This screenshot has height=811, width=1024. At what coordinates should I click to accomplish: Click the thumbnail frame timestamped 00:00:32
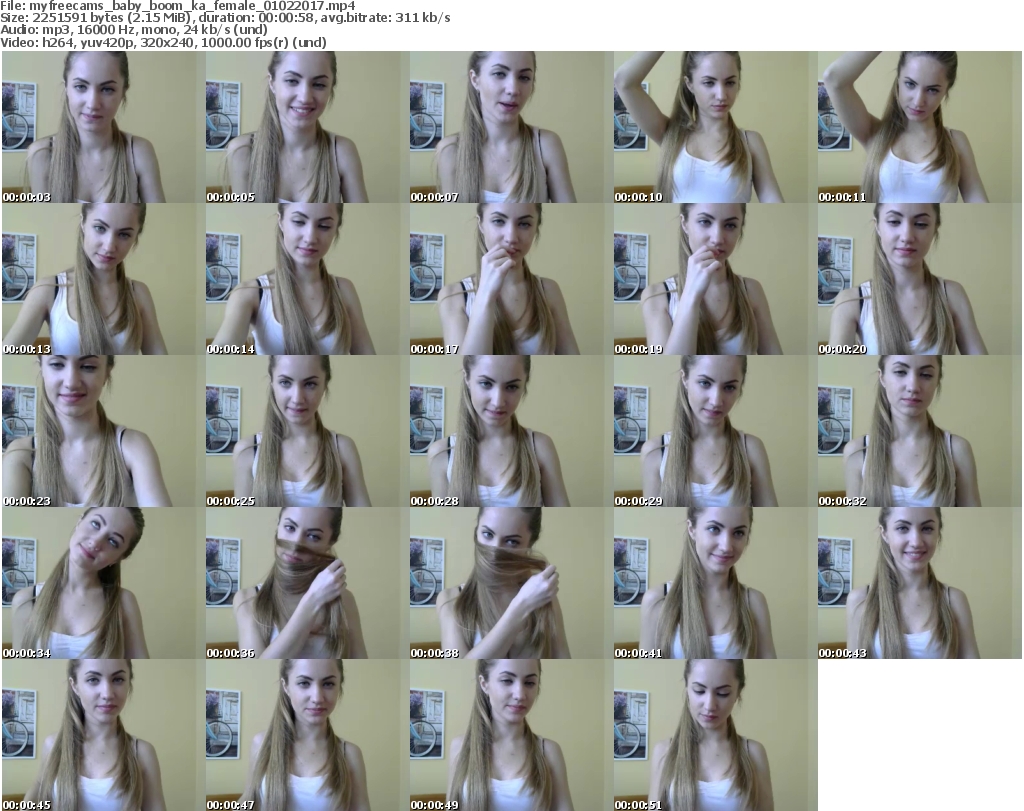point(920,431)
